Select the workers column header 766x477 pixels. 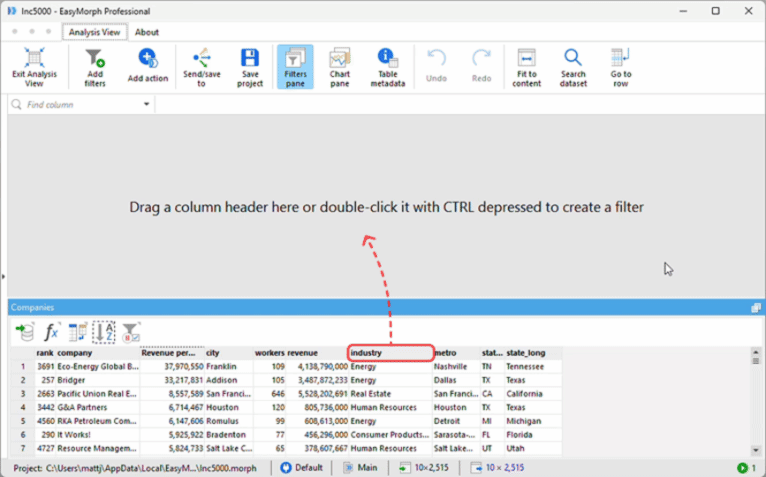270,353
